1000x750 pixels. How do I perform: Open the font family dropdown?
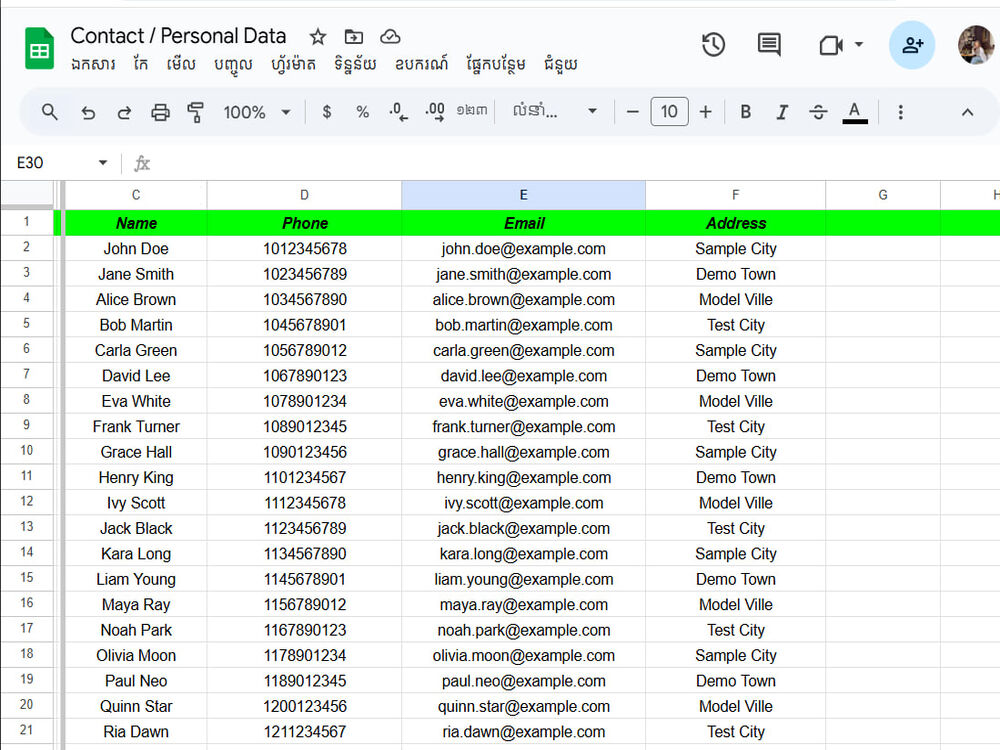[x=554, y=112]
